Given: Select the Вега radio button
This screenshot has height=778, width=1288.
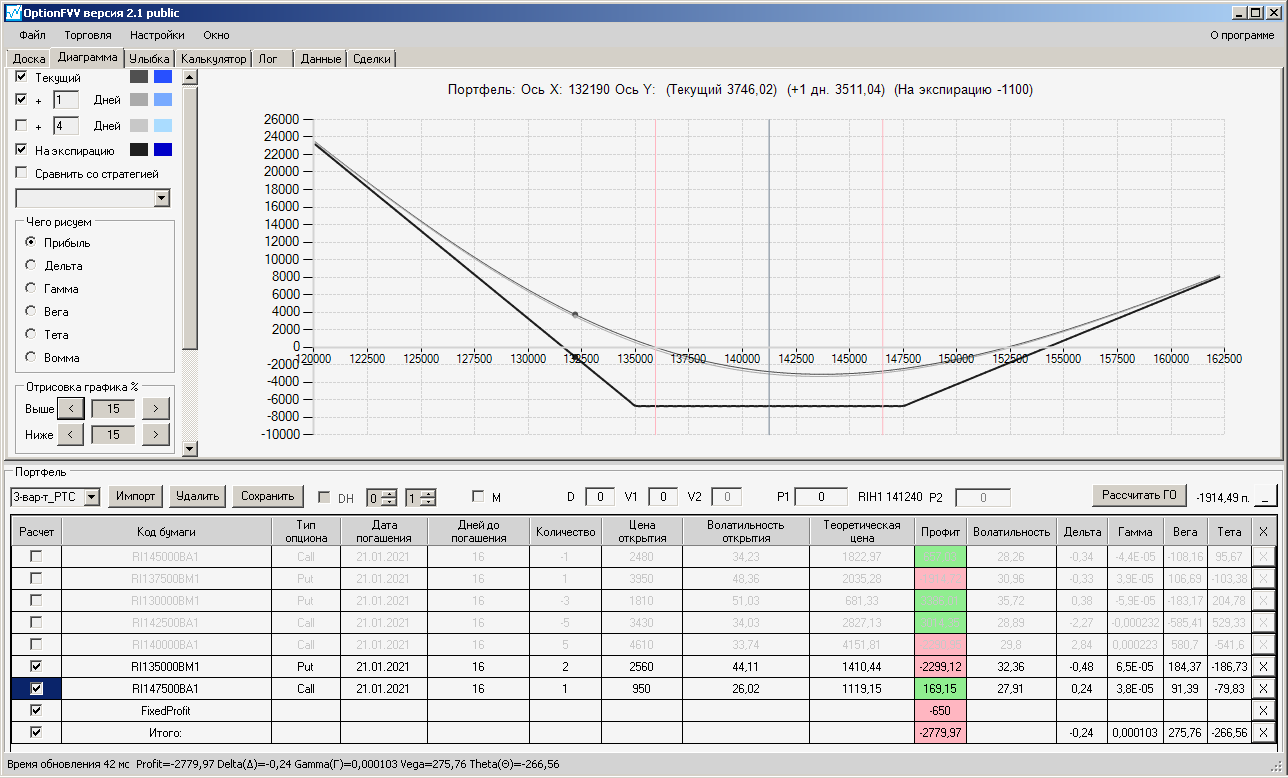Looking at the screenshot, I should pos(31,311).
